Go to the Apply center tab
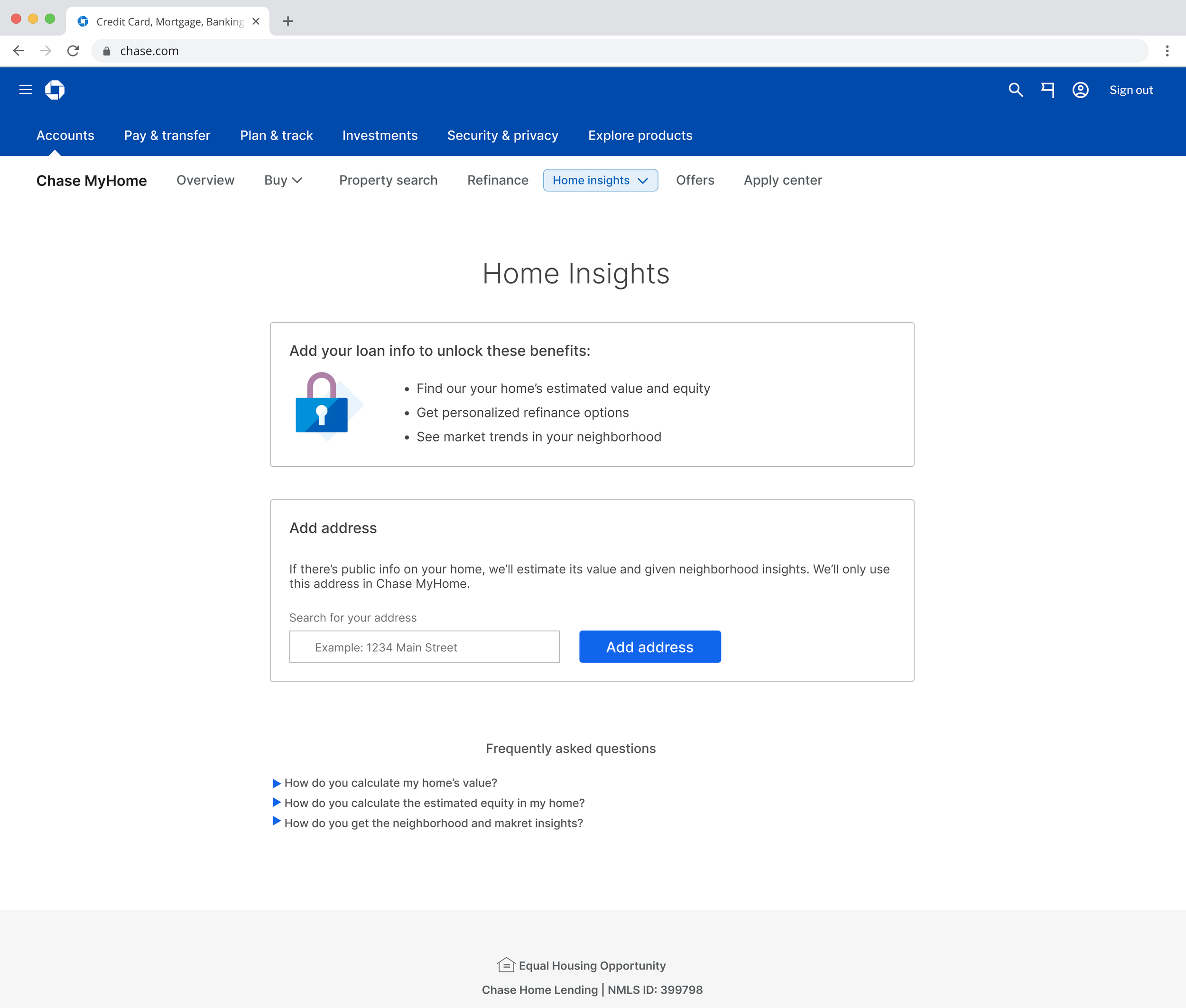The width and height of the screenshot is (1186, 1008). point(782,180)
